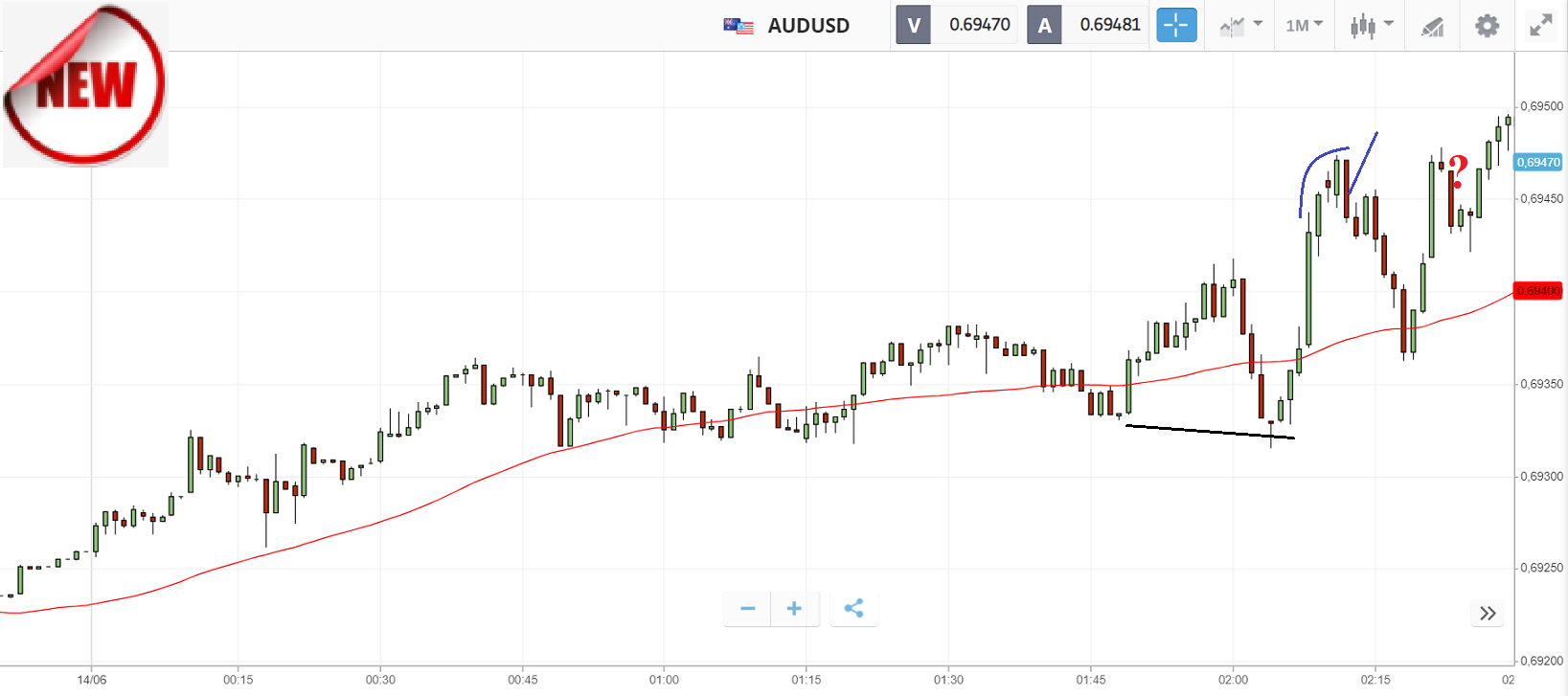Select the drawing tools icon

point(1432,27)
